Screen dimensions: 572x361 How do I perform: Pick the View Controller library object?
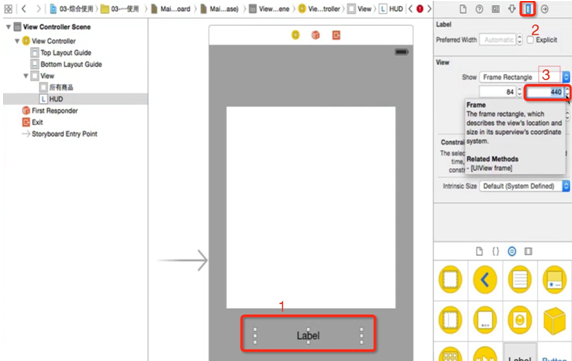click(x=450, y=280)
